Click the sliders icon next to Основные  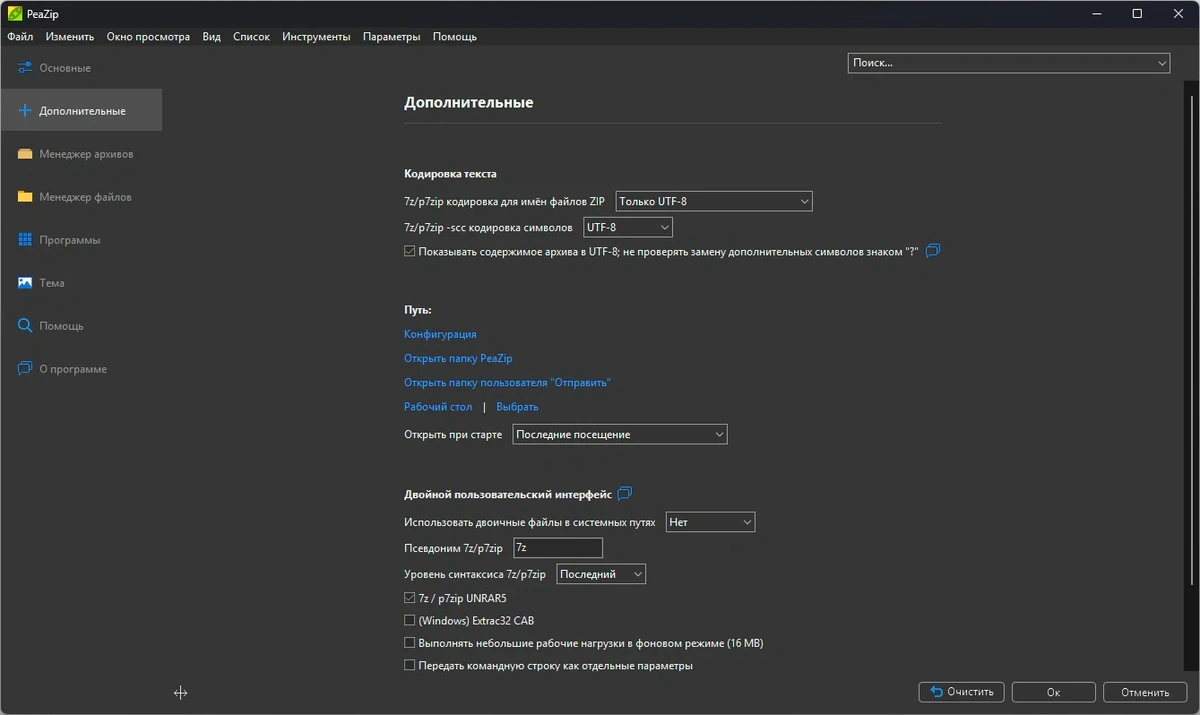pos(25,68)
